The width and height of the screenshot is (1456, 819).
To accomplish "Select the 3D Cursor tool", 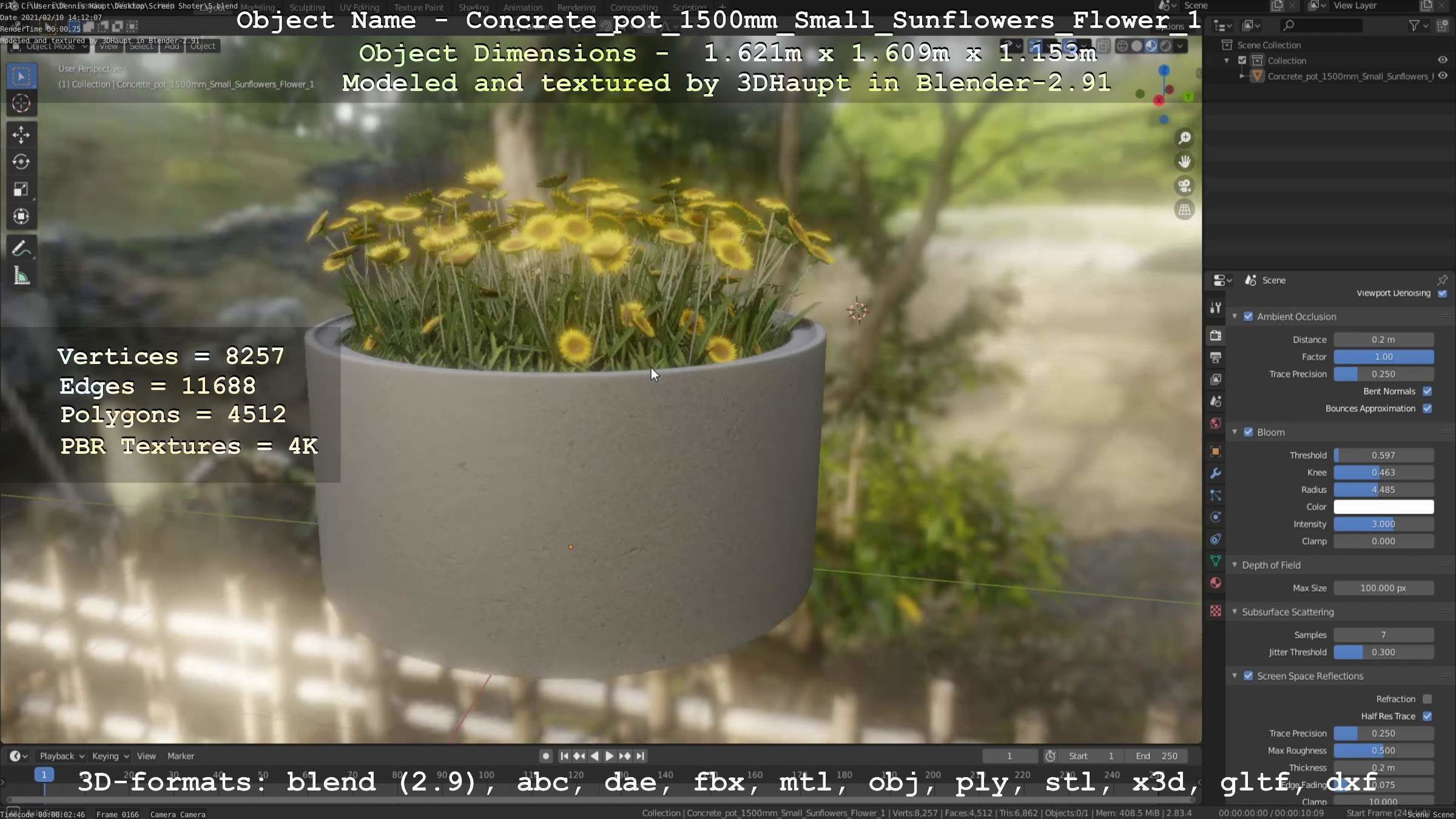I will click(21, 104).
